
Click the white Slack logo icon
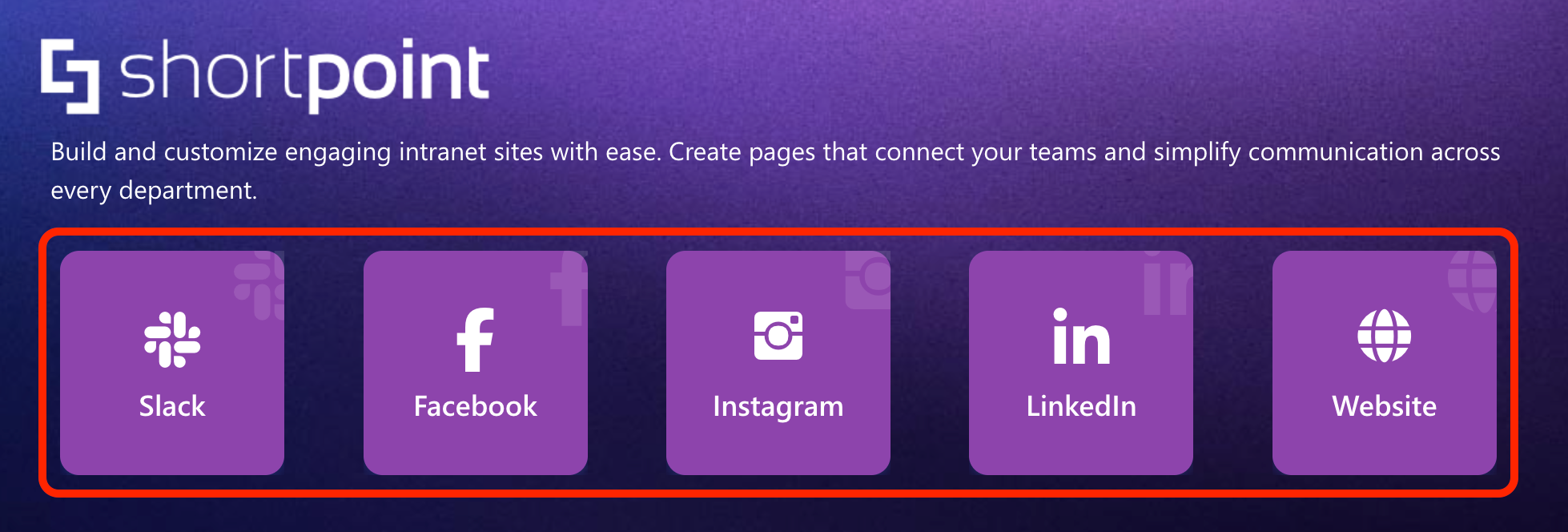[x=172, y=340]
